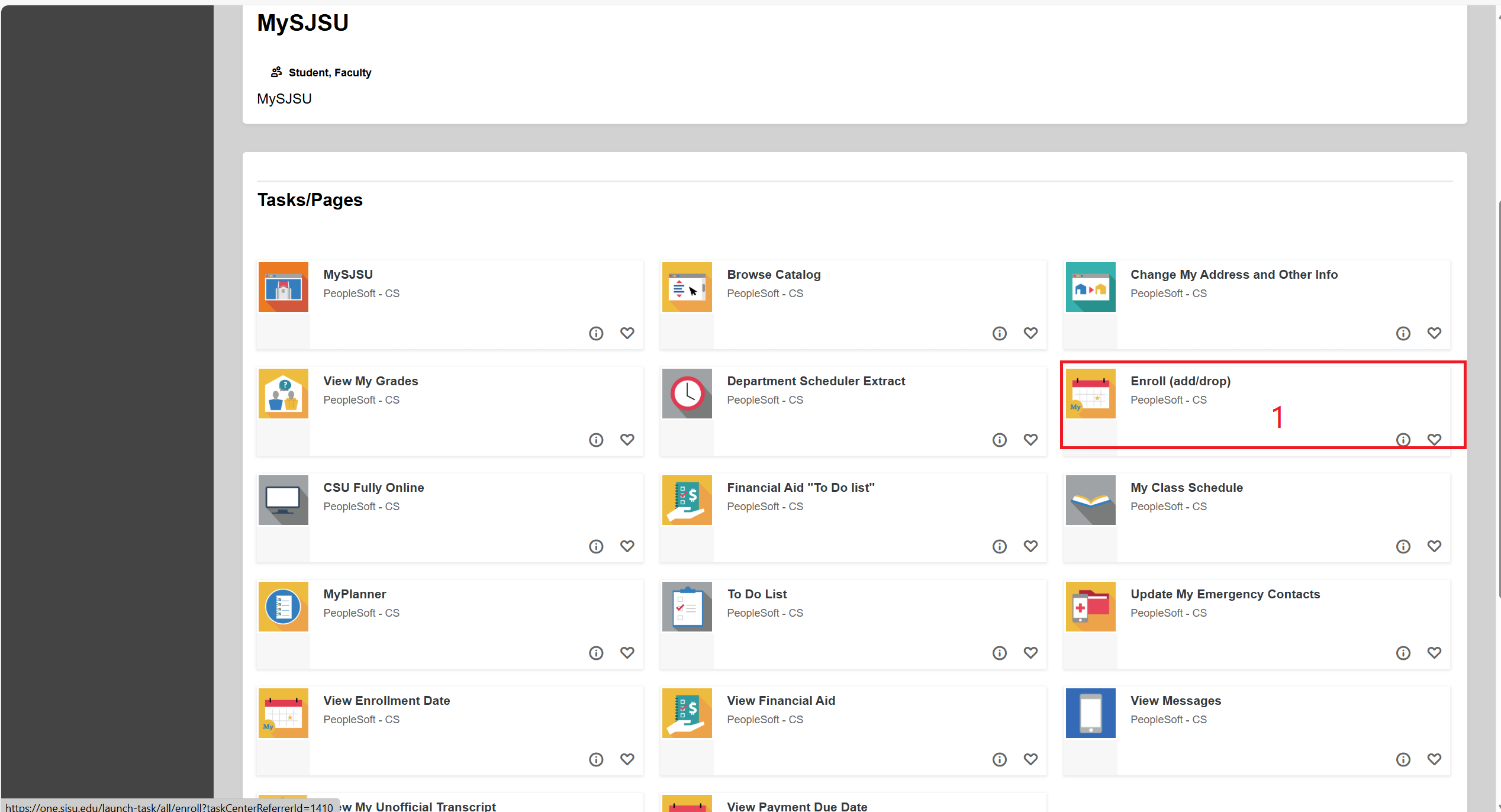Click the Browse Catalog card icon
The height and width of the screenshot is (812, 1501).
(x=687, y=287)
